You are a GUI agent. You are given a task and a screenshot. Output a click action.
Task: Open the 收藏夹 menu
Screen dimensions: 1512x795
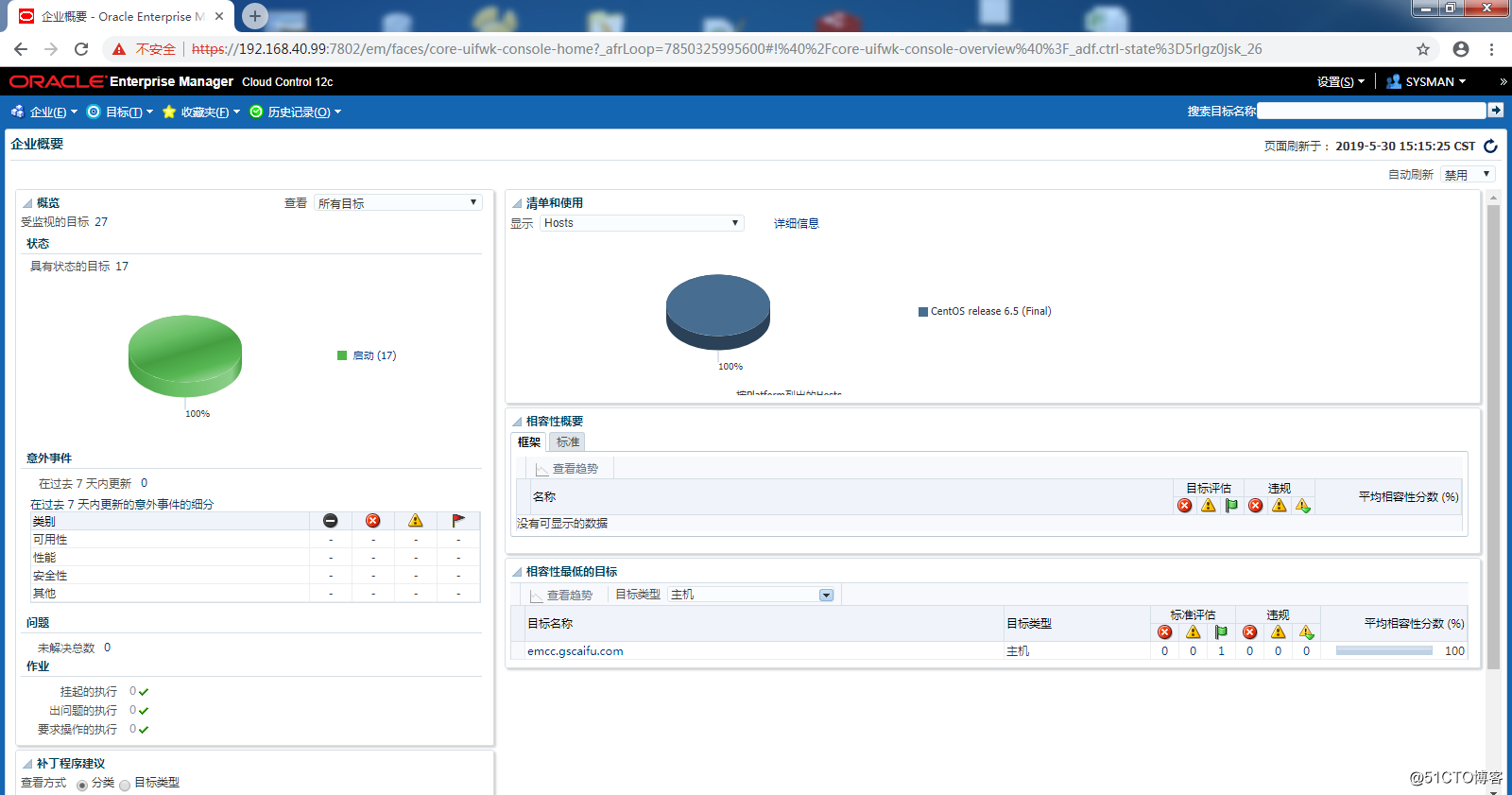201,112
